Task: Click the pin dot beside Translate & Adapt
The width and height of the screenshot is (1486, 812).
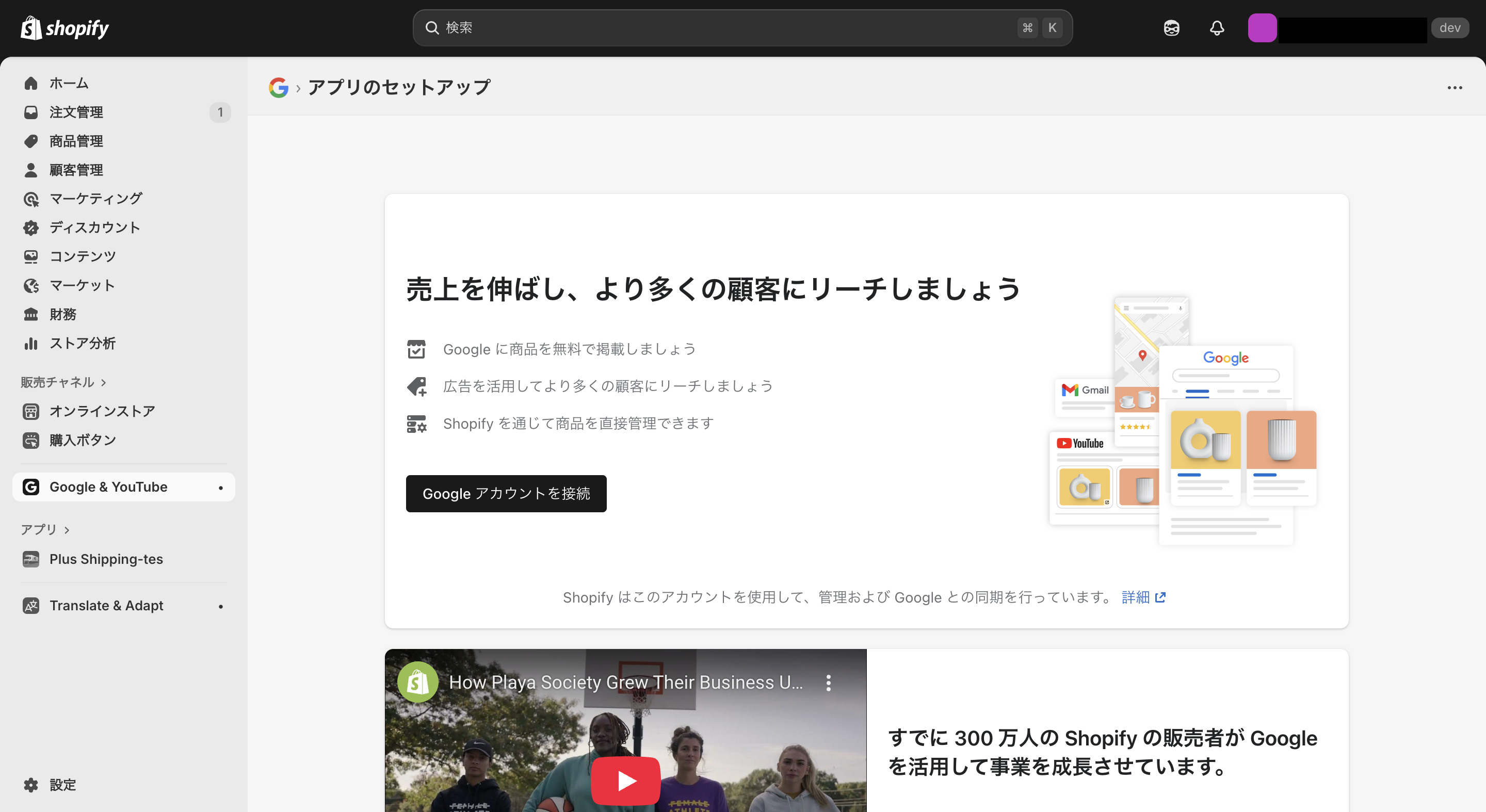Action: [x=220, y=606]
